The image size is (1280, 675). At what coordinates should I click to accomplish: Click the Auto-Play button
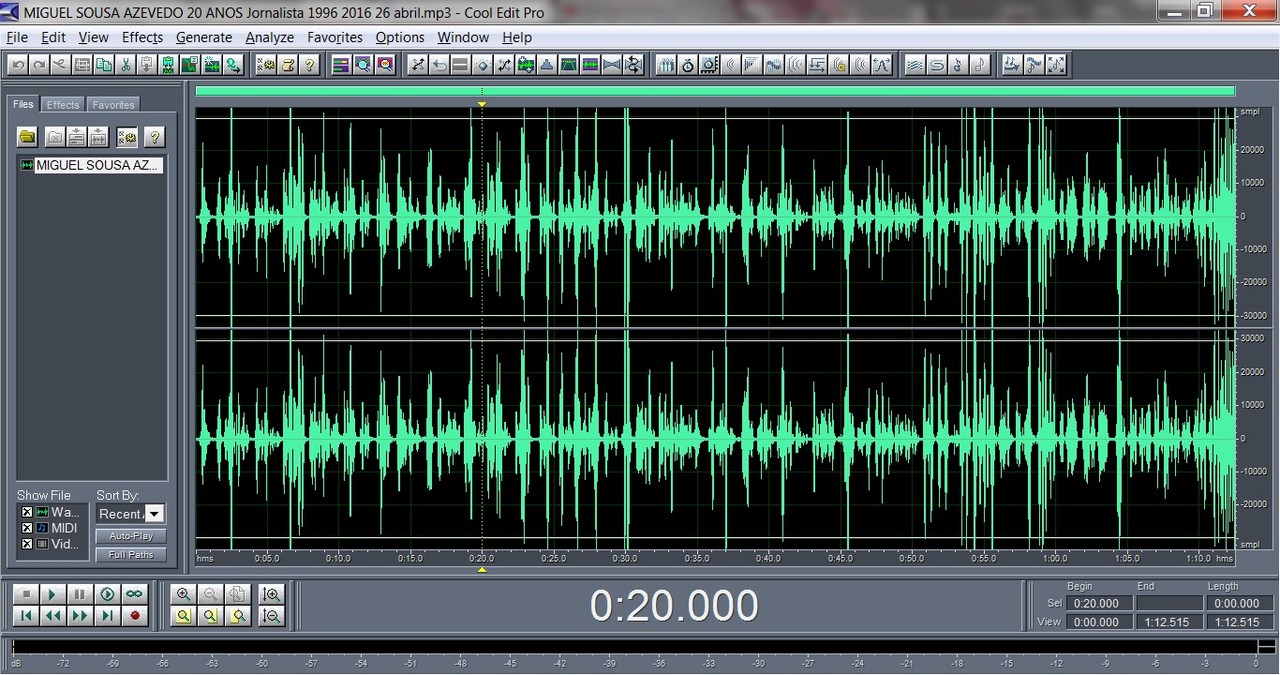131,536
